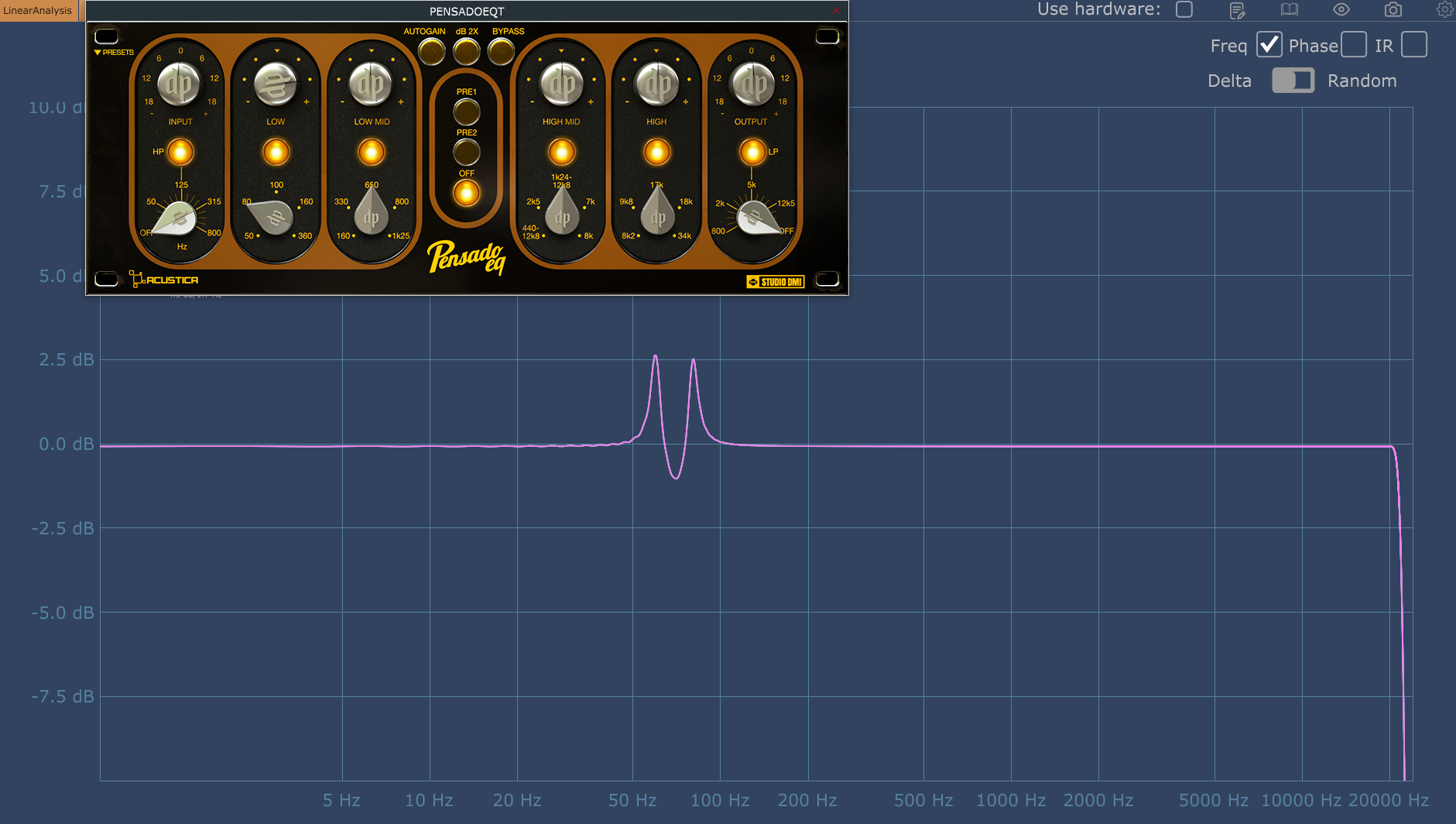
Task: Click the eye view icon
Action: (x=1341, y=9)
